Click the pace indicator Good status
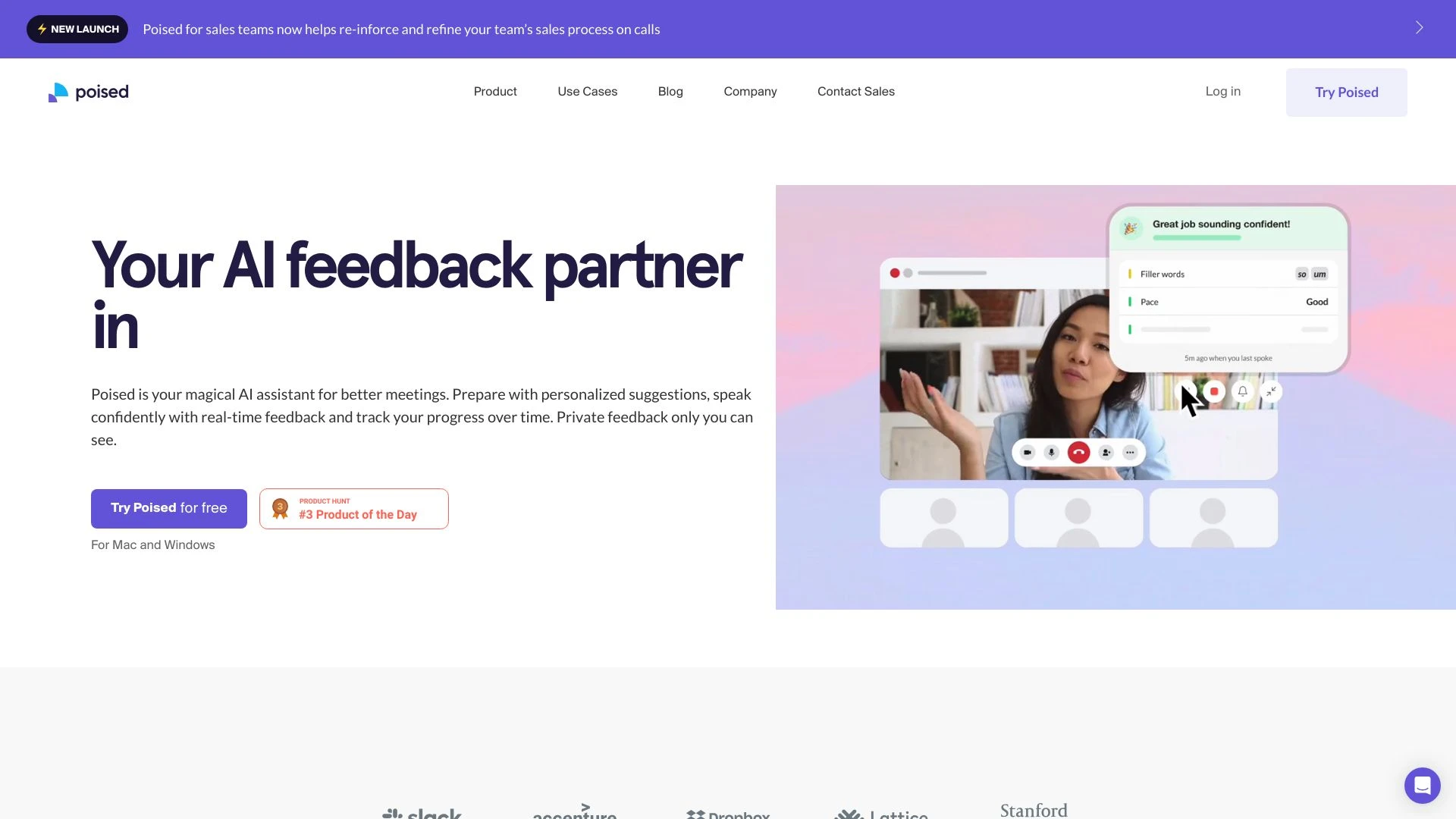 tap(1320, 301)
